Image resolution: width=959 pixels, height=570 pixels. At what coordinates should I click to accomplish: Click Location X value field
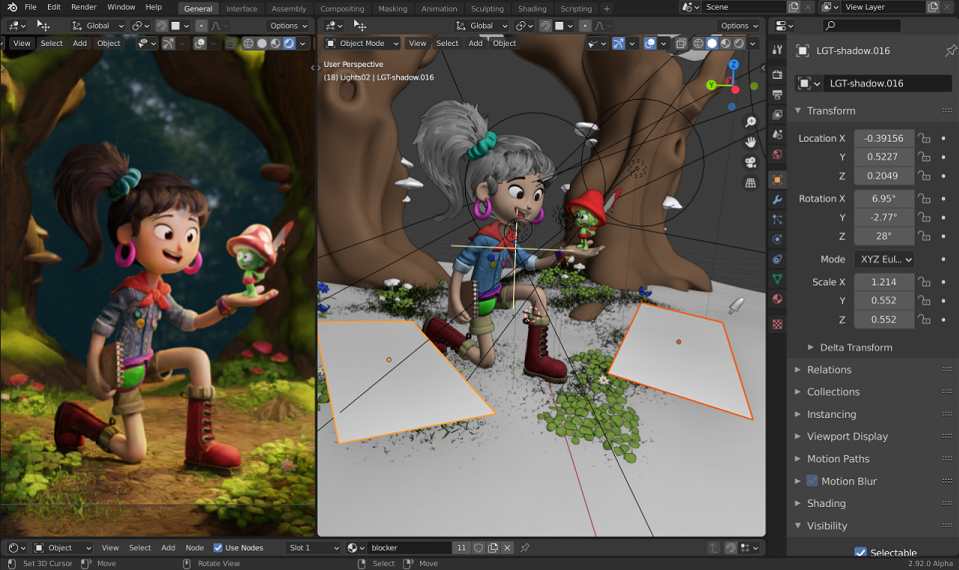point(884,139)
